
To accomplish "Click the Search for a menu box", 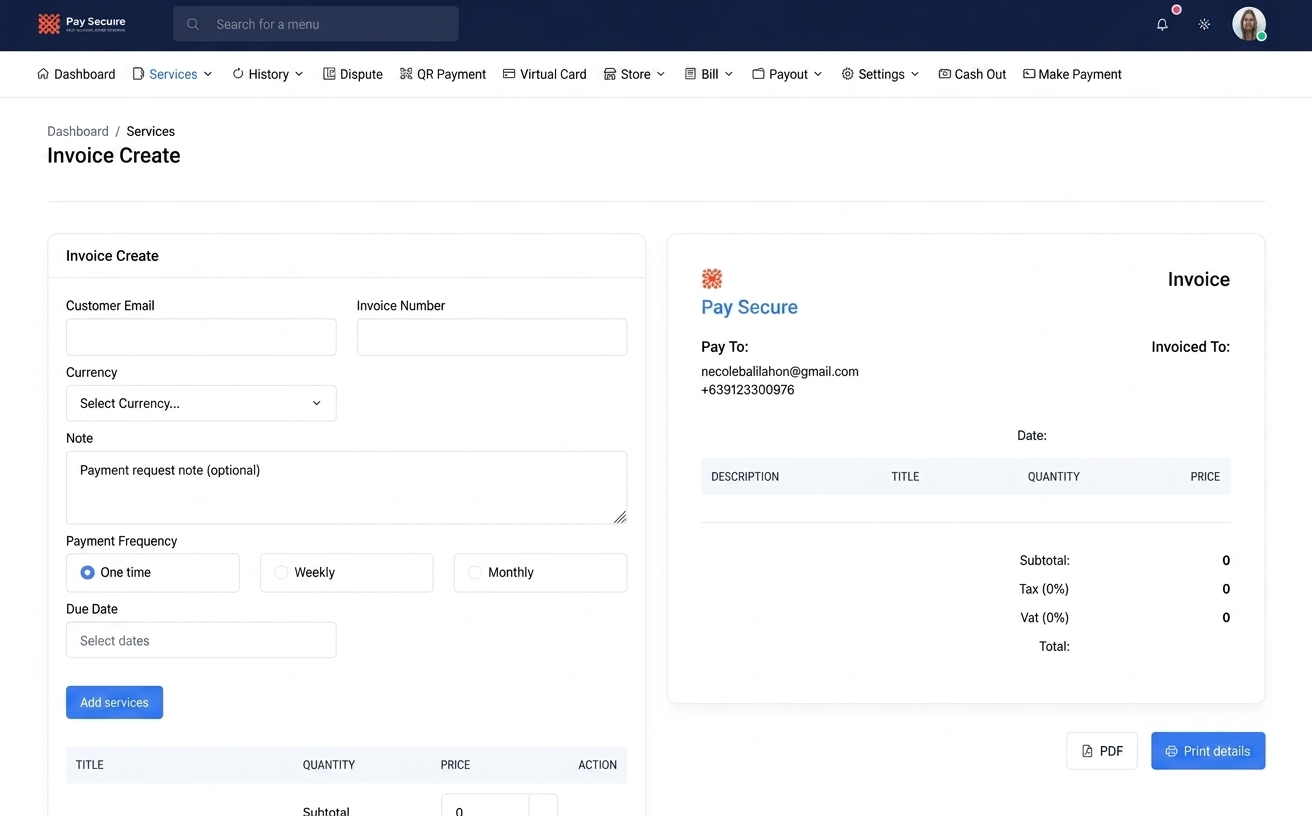I will pos(316,24).
